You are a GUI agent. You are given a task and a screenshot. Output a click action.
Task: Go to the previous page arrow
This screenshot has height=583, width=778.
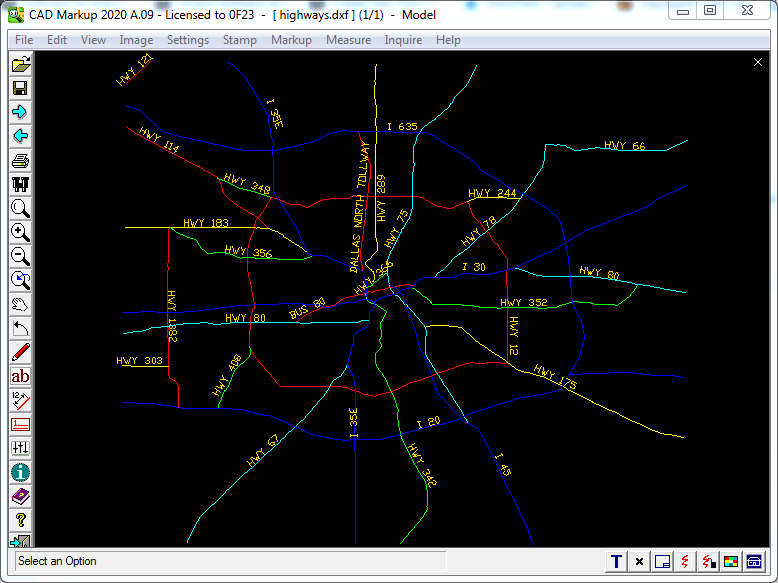point(20,136)
